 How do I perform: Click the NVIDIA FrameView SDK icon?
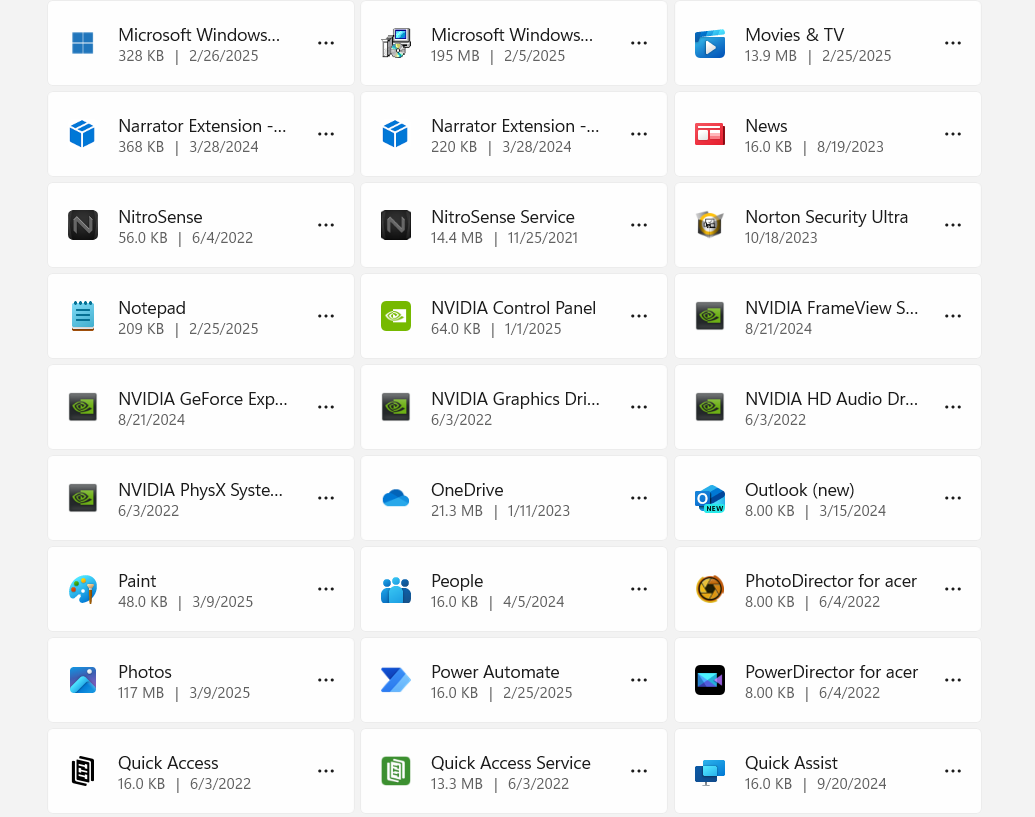(710, 316)
